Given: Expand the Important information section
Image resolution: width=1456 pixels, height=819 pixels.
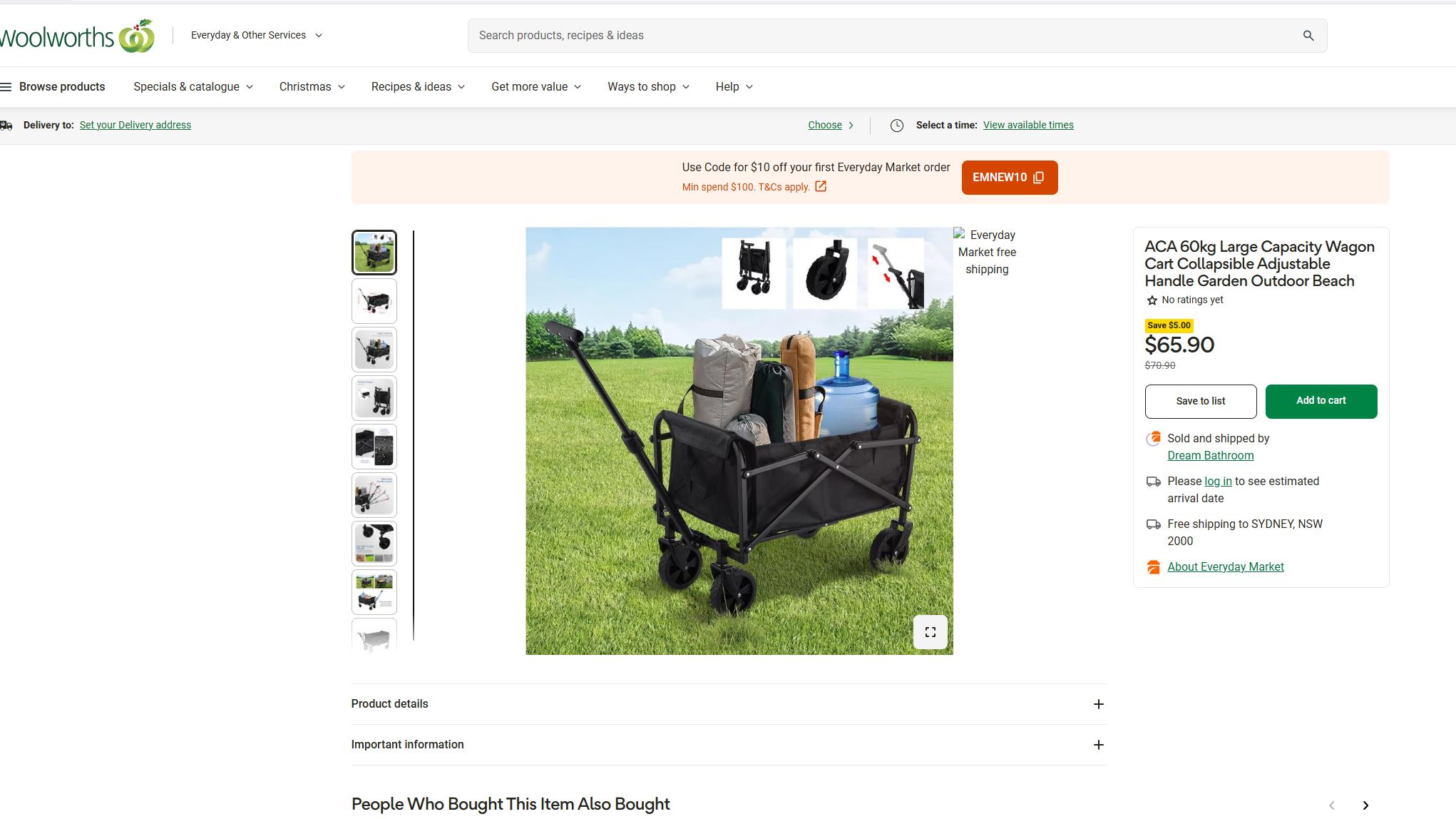Looking at the screenshot, I should point(729,745).
